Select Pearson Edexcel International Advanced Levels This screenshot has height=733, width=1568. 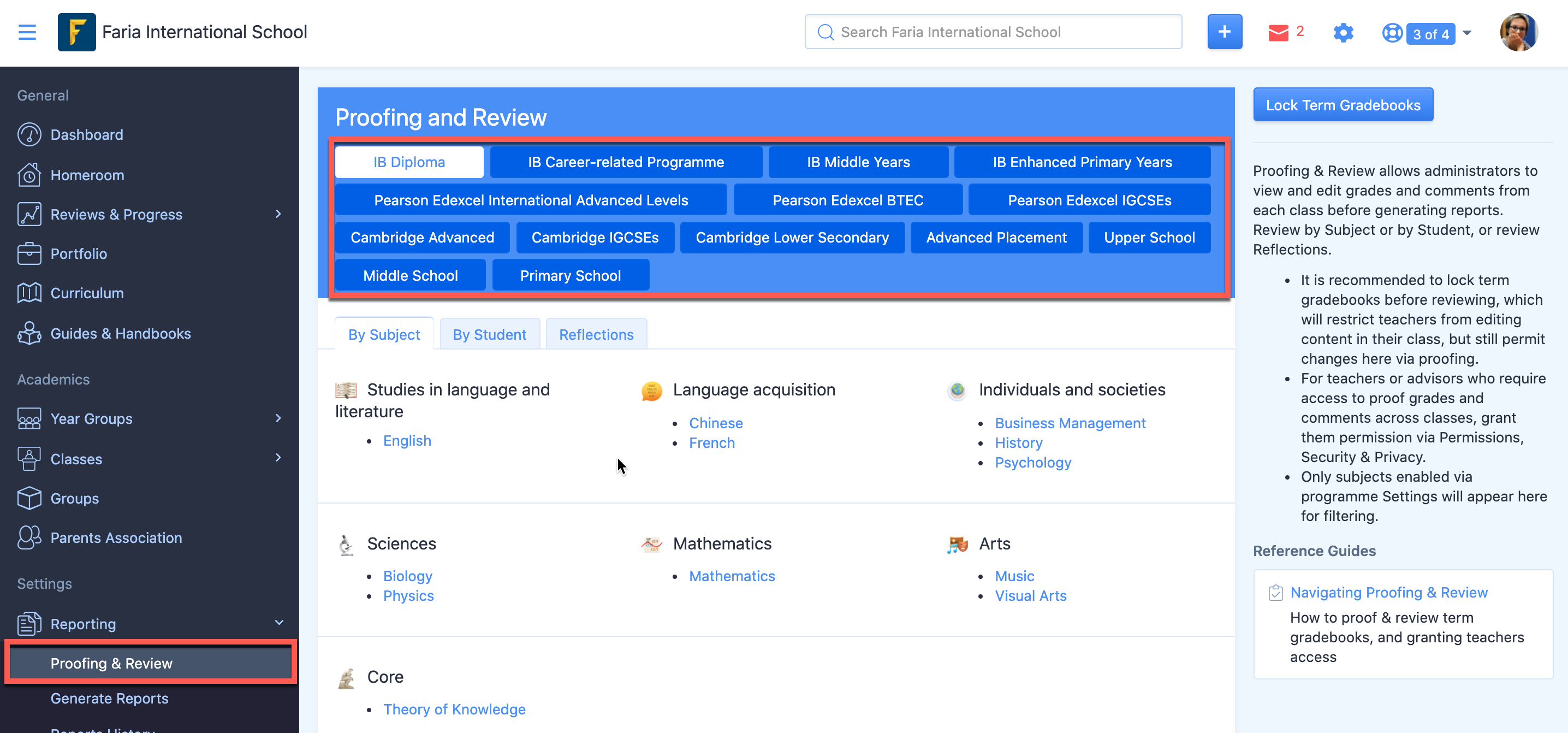531,200
